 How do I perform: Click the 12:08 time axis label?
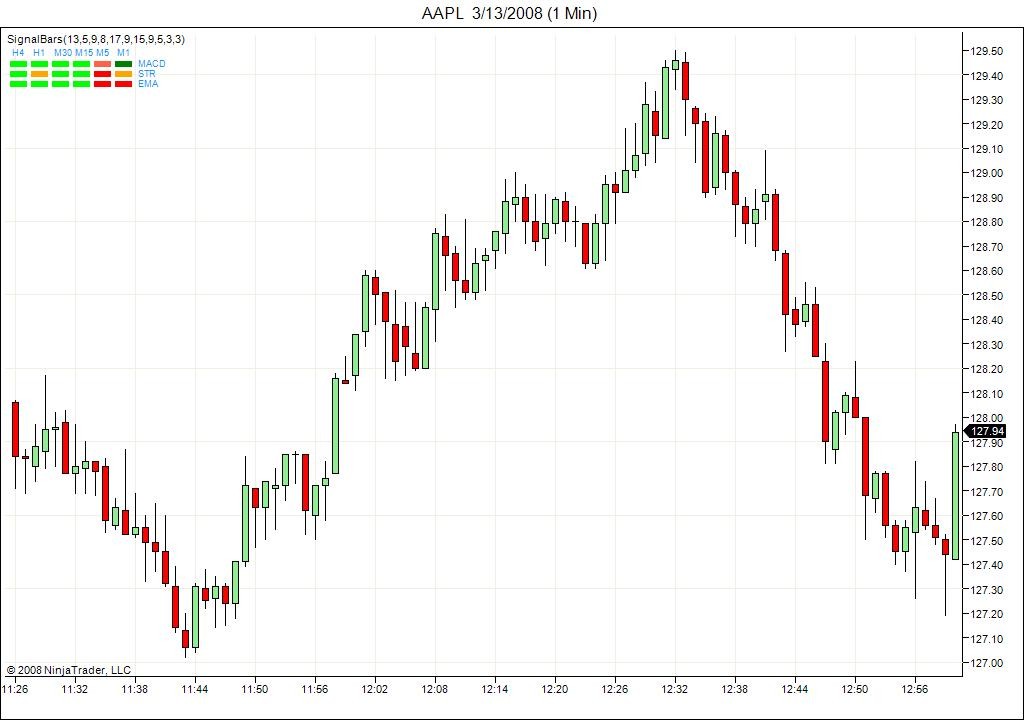[x=435, y=689]
